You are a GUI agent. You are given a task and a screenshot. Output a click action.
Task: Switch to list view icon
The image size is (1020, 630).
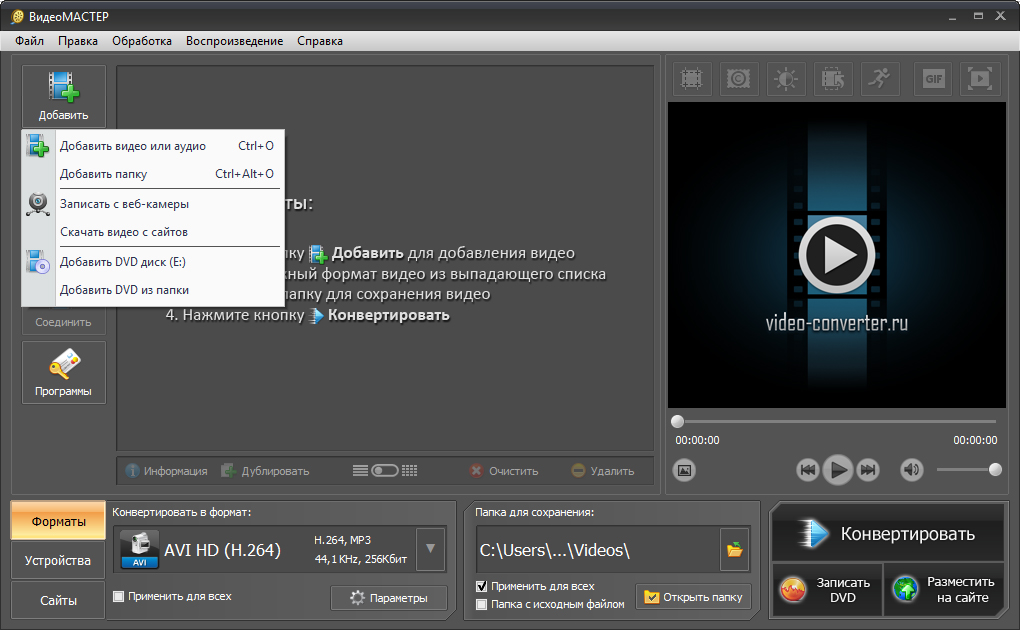pos(360,471)
